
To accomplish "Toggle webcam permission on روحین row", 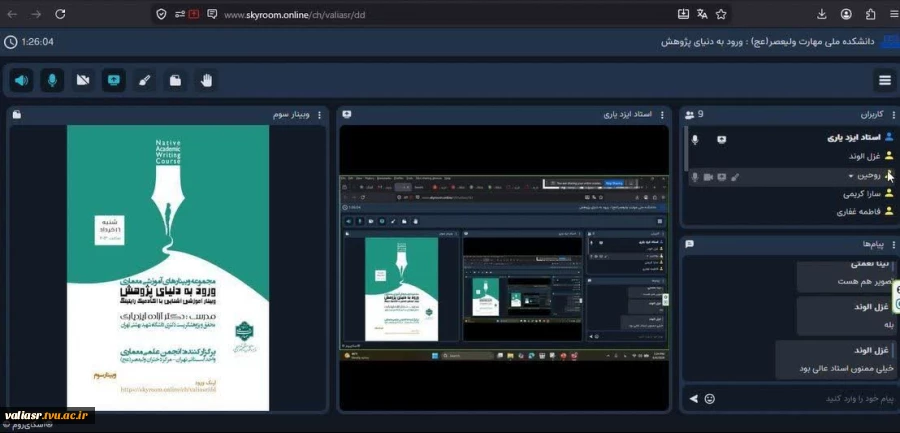I will click(x=708, y=177).
